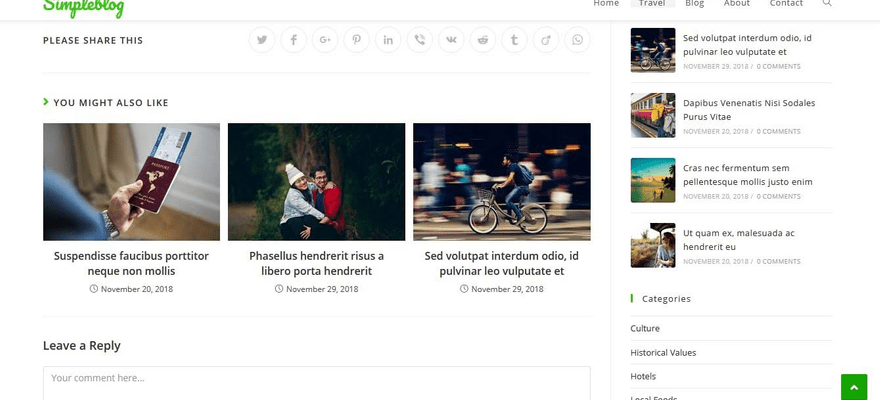Image resolution: width=880 pixels, height=400 pixels.
Task: Click inside the 'Your comment here...' box
Action: pos(317,384)
